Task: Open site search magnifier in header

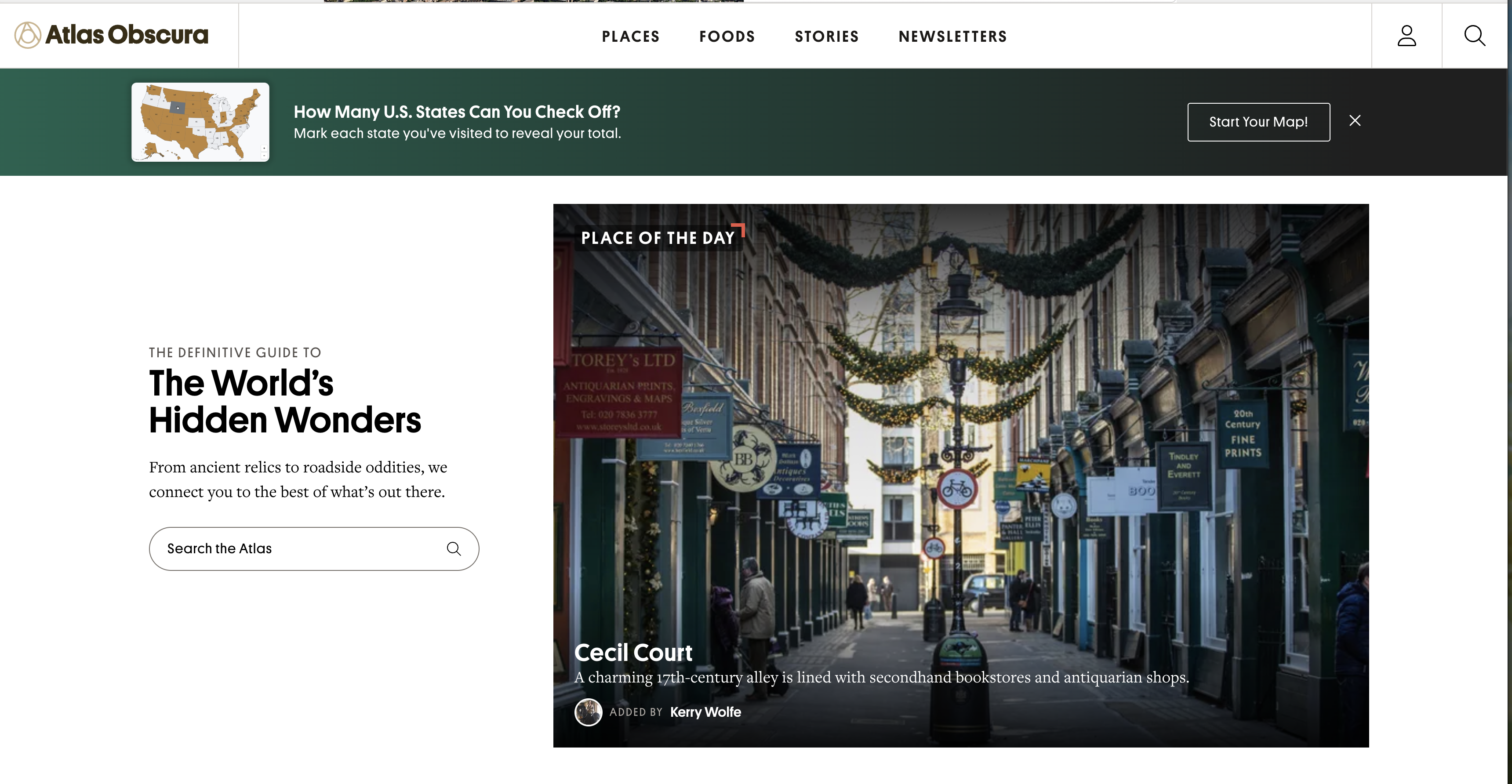Action: tap(1475, 36)
